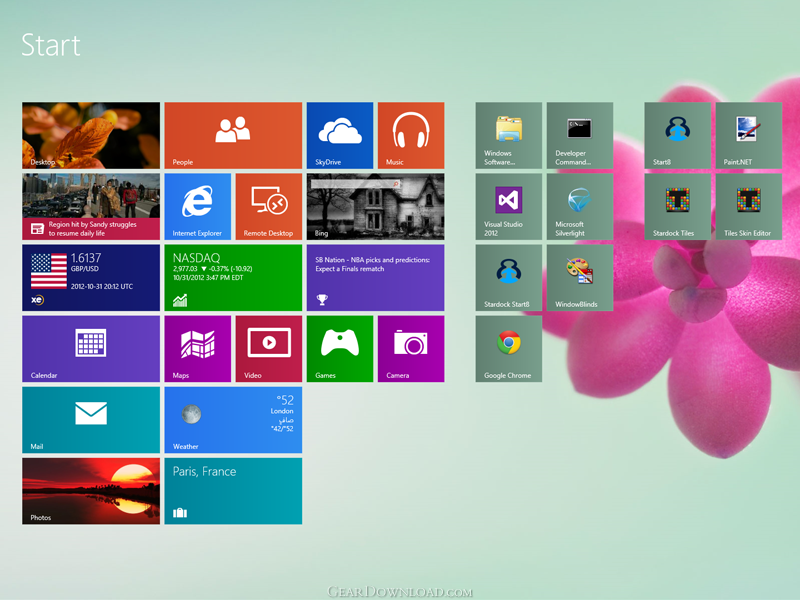Launch the Stardock Start8 tile
The image size is (800, 600).
[x=509, y=278]
